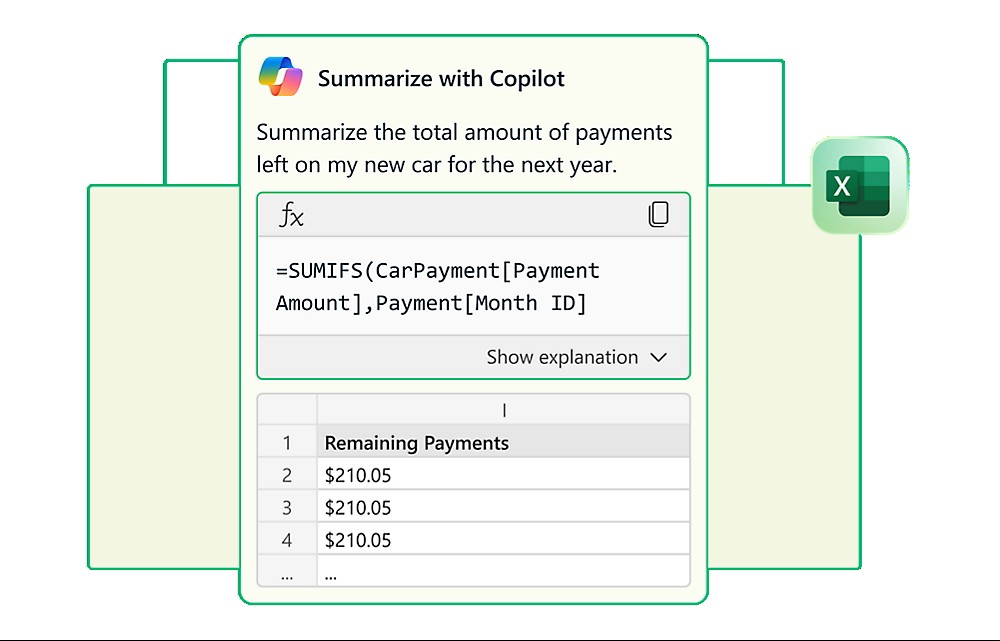Click row number 1 header
The width and height of the screenshot is (1000, 641).
point(287,441)
